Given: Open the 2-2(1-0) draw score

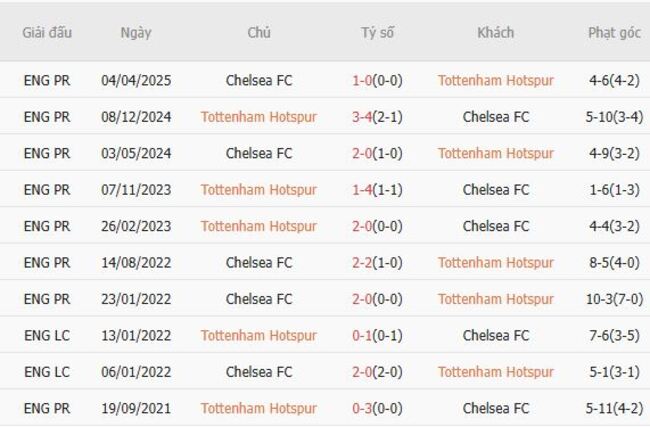Looking at the screenshot, I should [377, 263].
